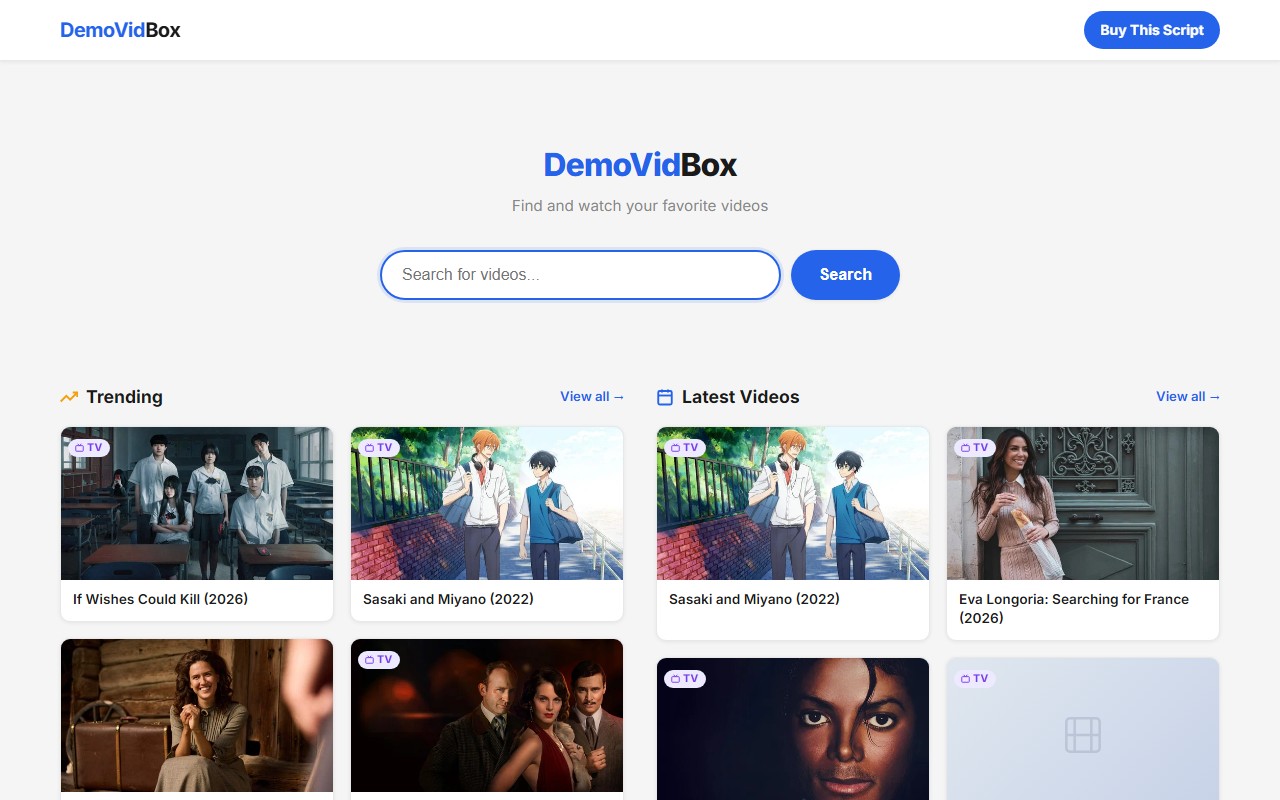This screenshot has width=1280, height=800.
Task: Open View all link for Latest Videos
Action: [x=1188, y=396]
